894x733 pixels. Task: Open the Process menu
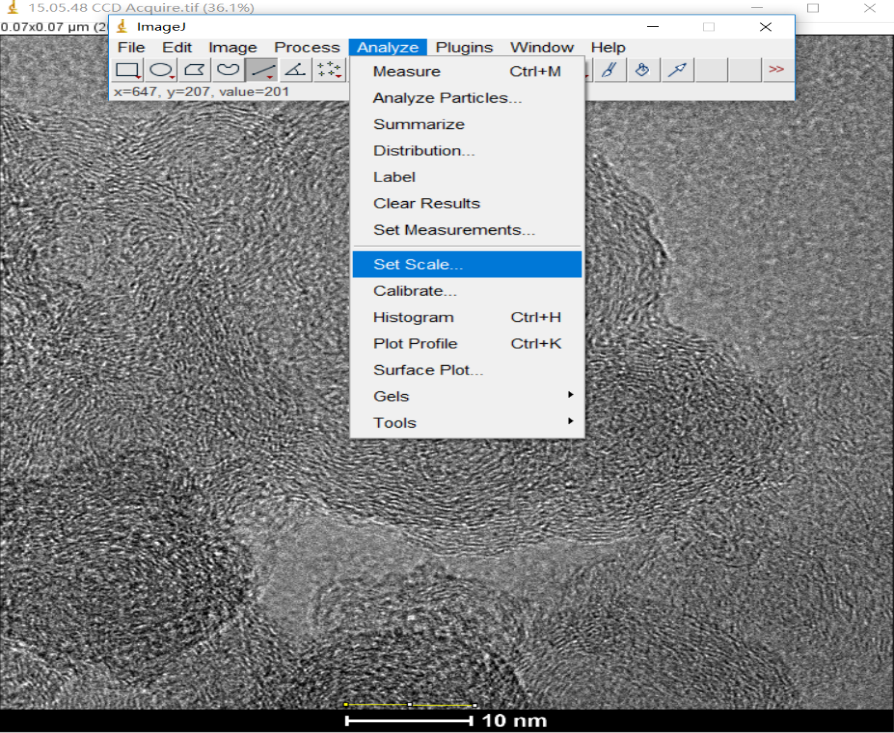pos(307,47)
